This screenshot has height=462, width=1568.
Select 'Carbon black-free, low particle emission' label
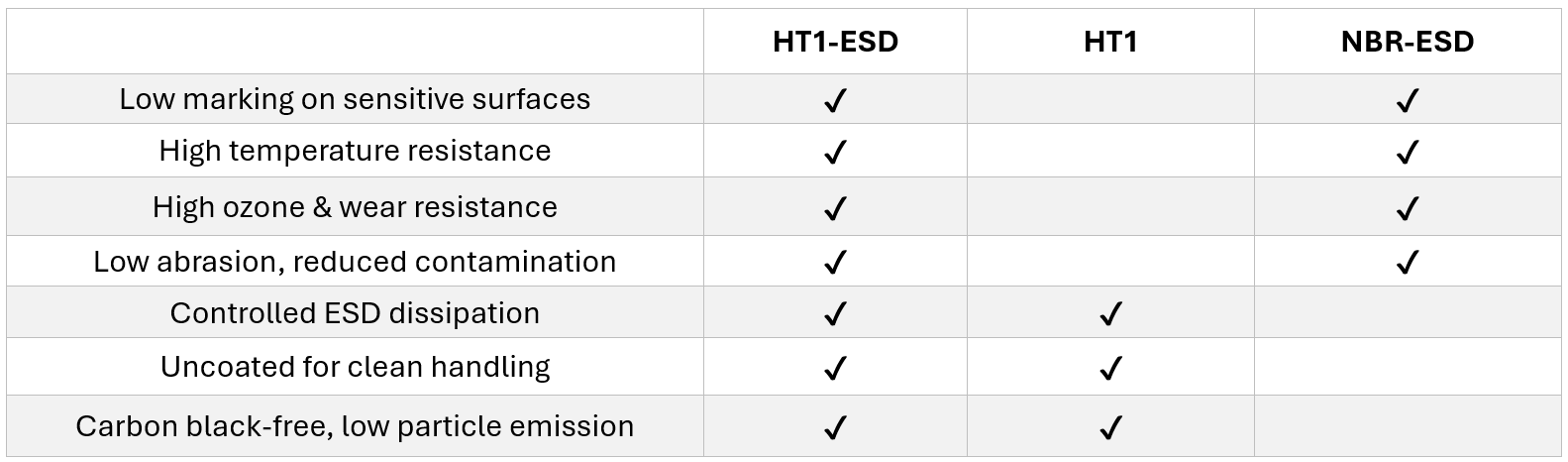[355, 426]
